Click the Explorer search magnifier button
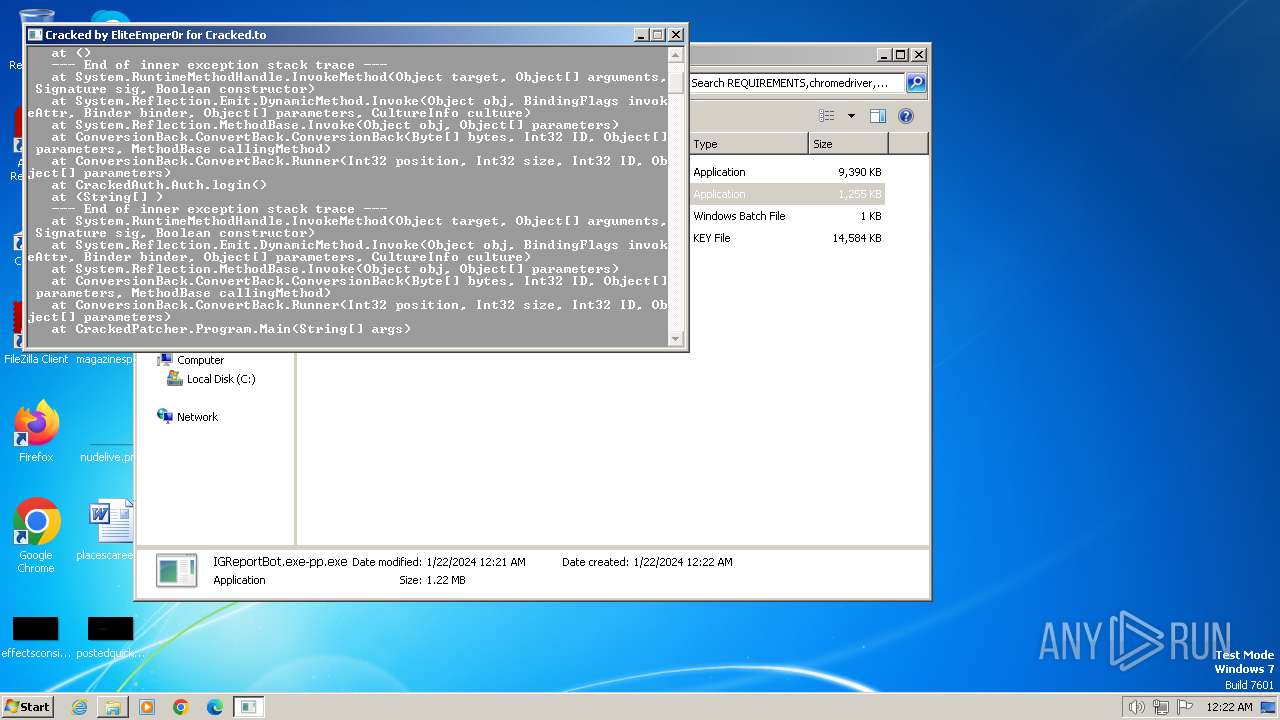The image size is (1280, 720). (x=916, y=83)
